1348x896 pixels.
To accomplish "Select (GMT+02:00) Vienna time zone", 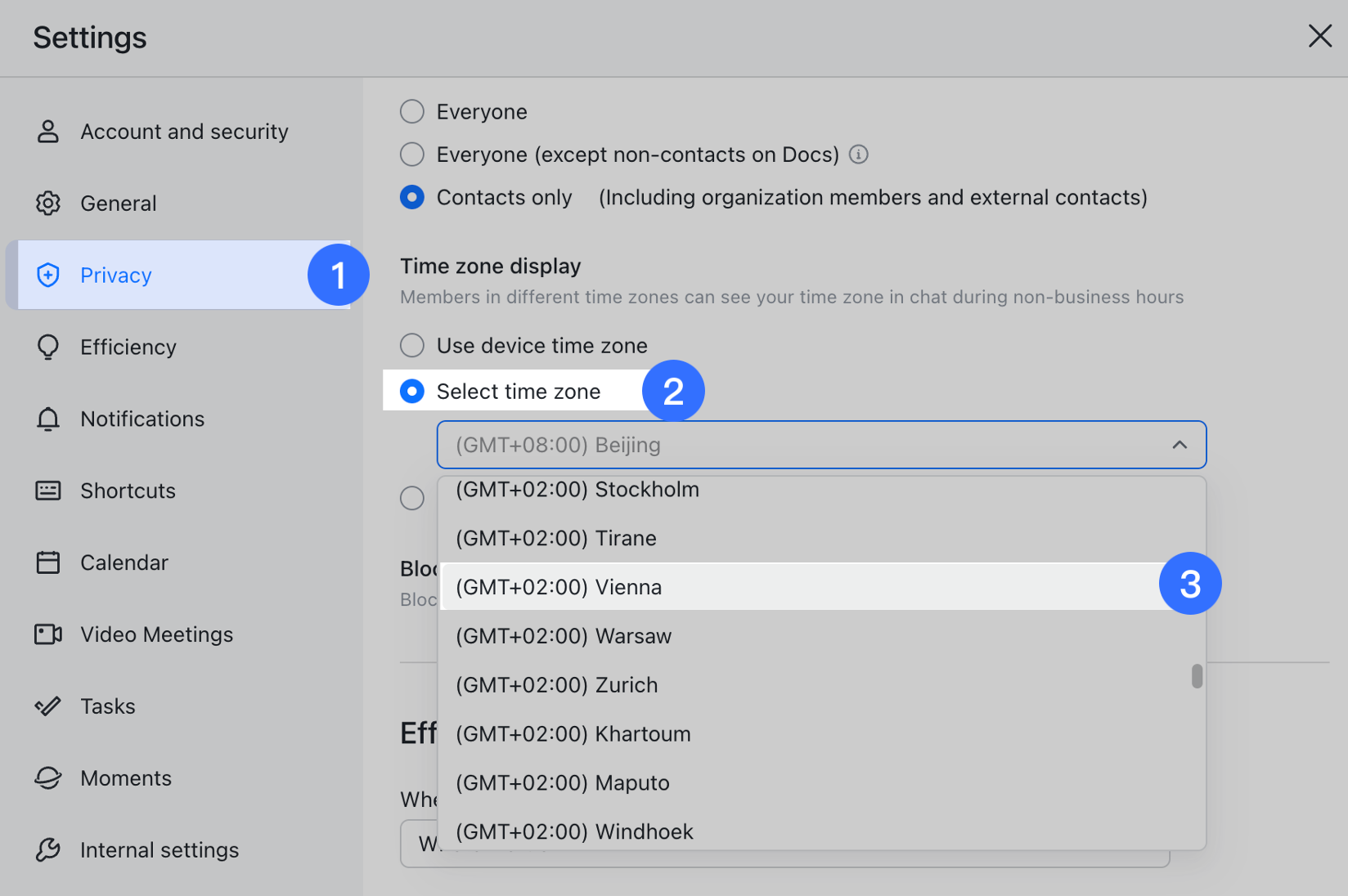I will (559, 586).
